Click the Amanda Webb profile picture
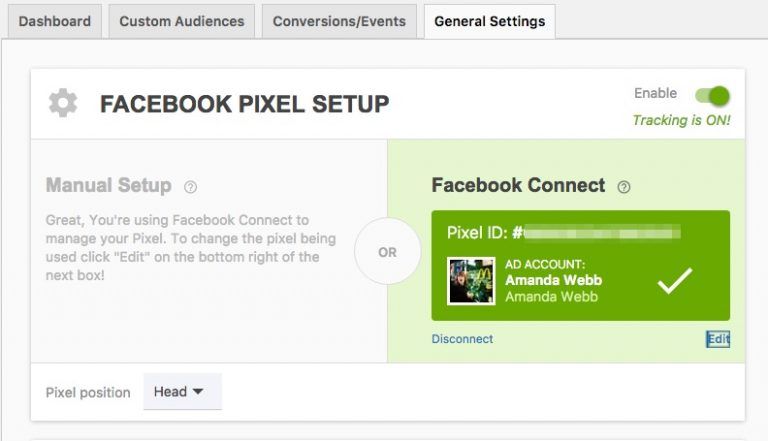The height and width of the screenshot is (441, 768). coord(471,281)
